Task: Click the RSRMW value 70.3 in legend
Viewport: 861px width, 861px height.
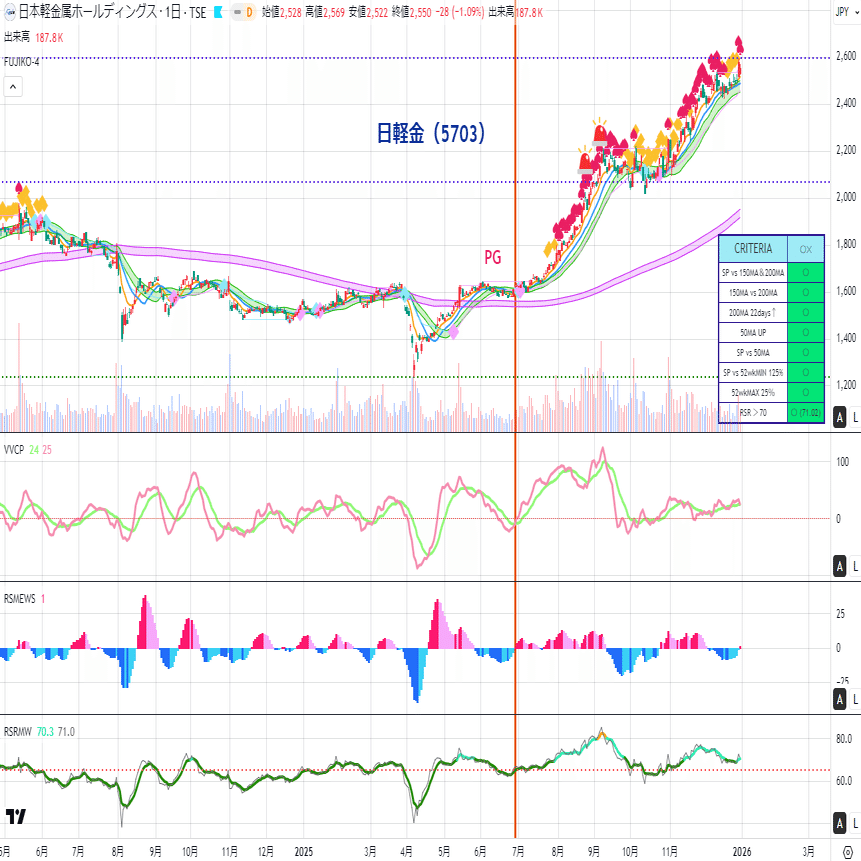Action: [45, 732]
